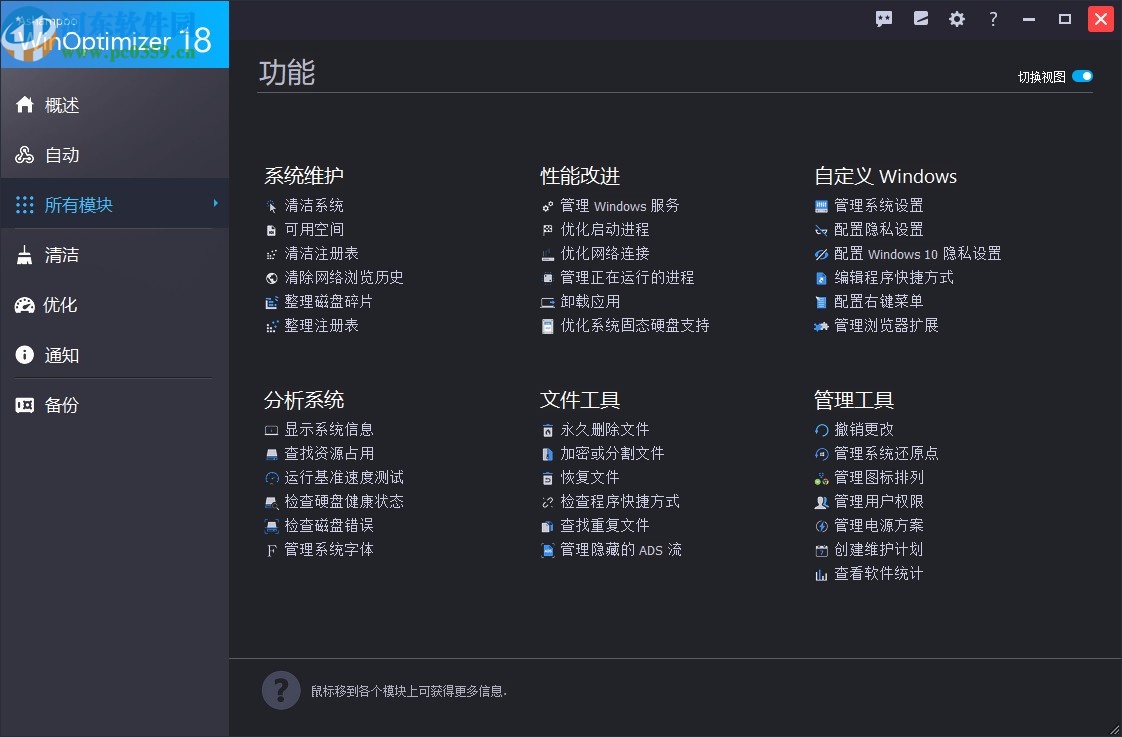Screen dimensions: 1122x737
Task: Open settings via the gear icon
Action: point(956,18)
